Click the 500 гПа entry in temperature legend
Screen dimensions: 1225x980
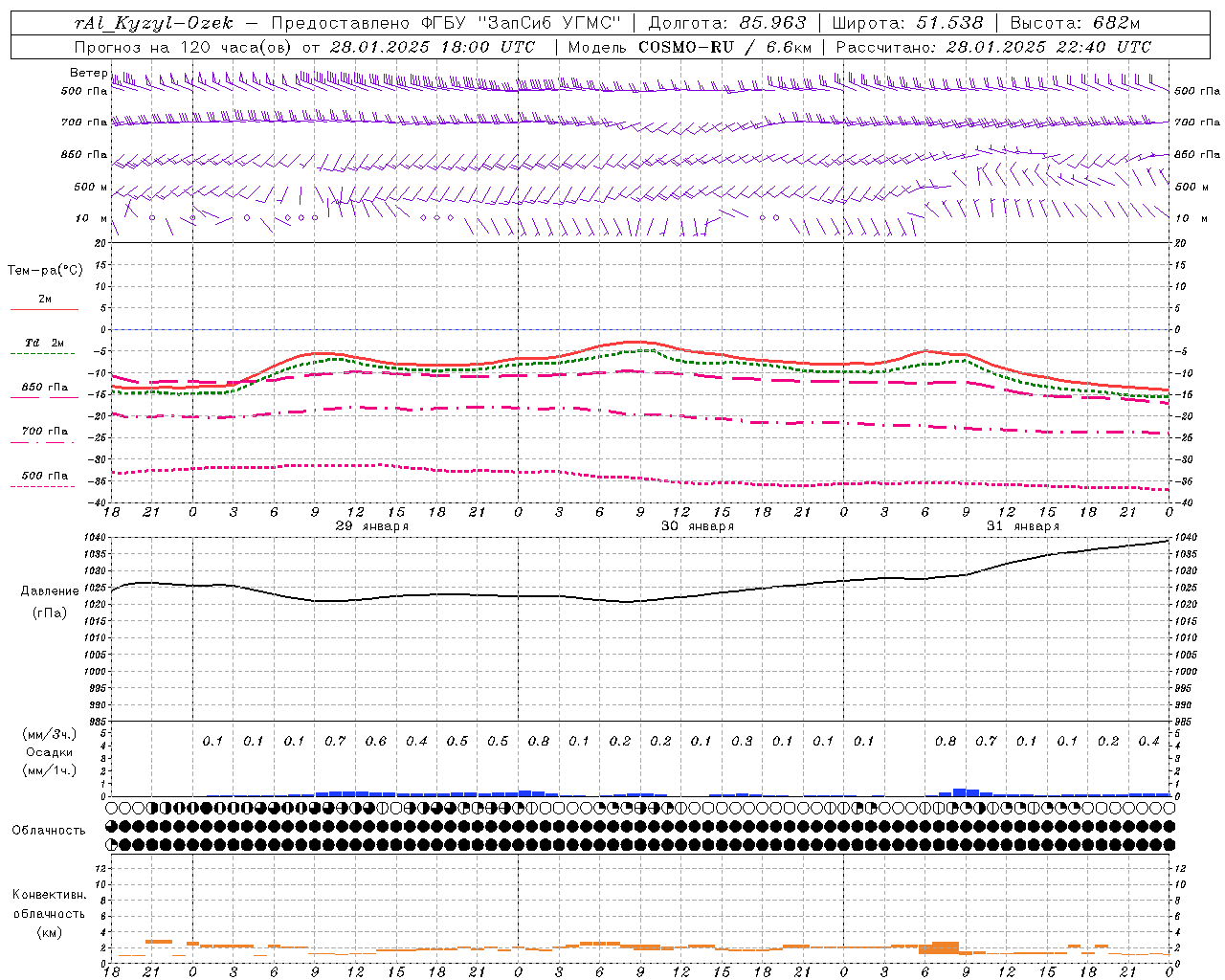tap(44, 476)
